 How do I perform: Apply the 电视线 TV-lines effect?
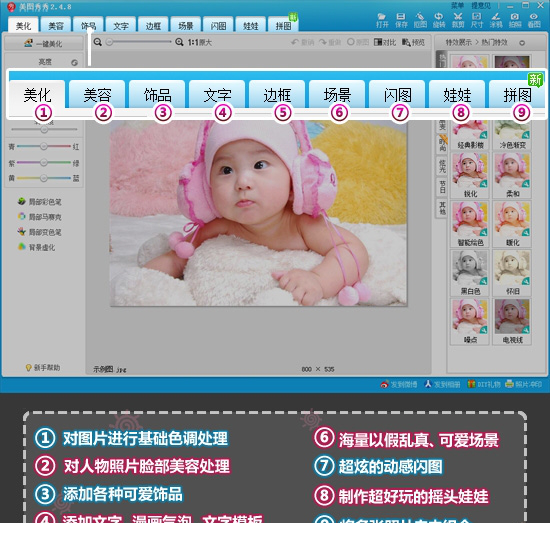coord(512,321)
